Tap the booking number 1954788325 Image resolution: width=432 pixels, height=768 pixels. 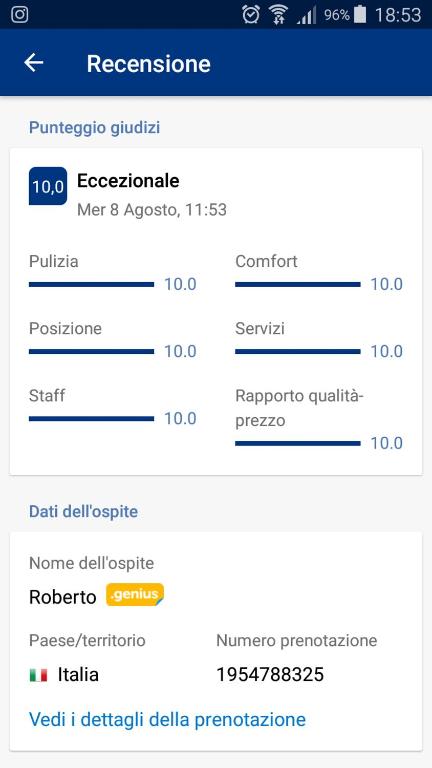[270, 675]
